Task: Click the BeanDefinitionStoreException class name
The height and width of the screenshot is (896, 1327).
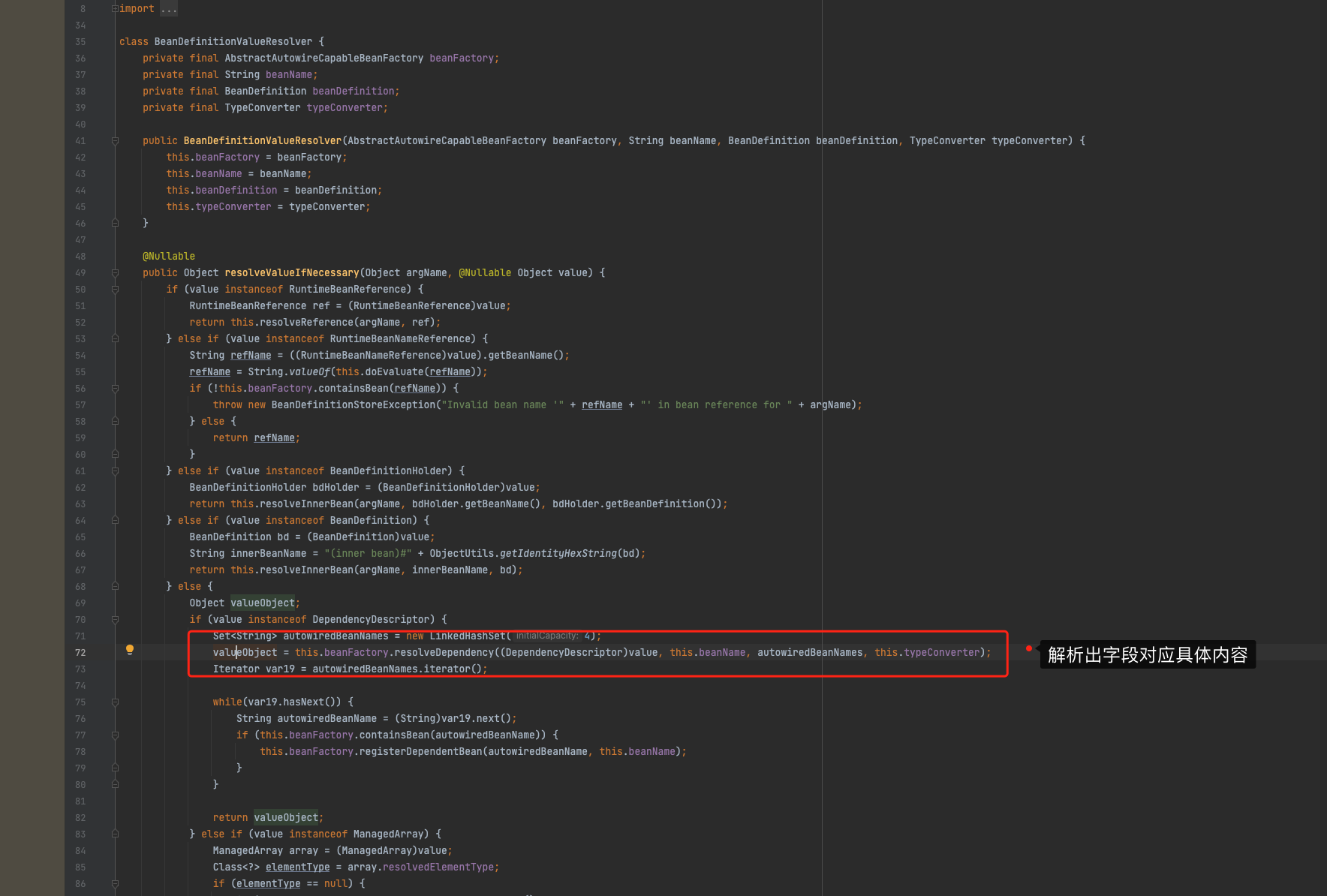Action: 354,405
